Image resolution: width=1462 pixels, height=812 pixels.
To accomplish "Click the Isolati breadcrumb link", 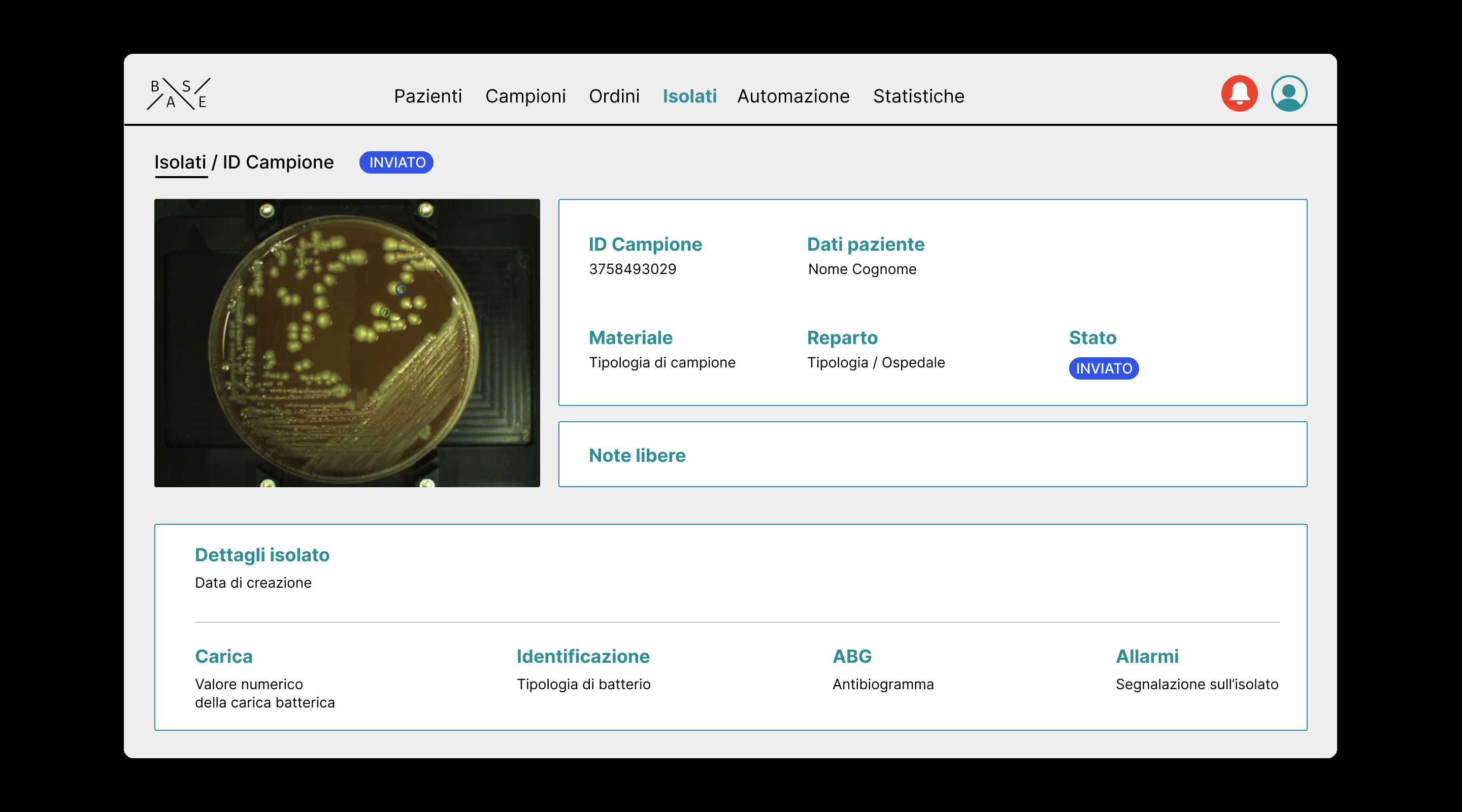I will (181, 162).
